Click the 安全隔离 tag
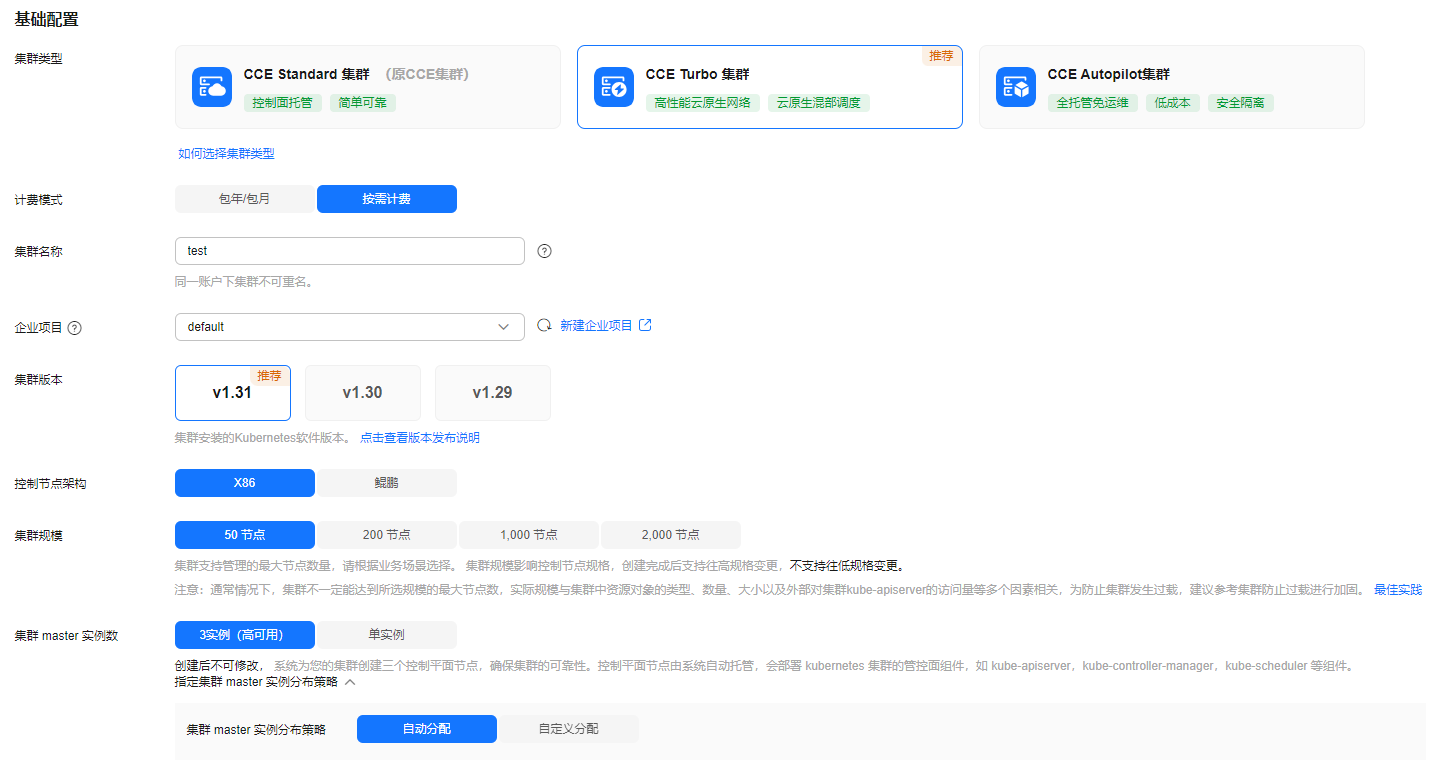 coord(1241,103)
